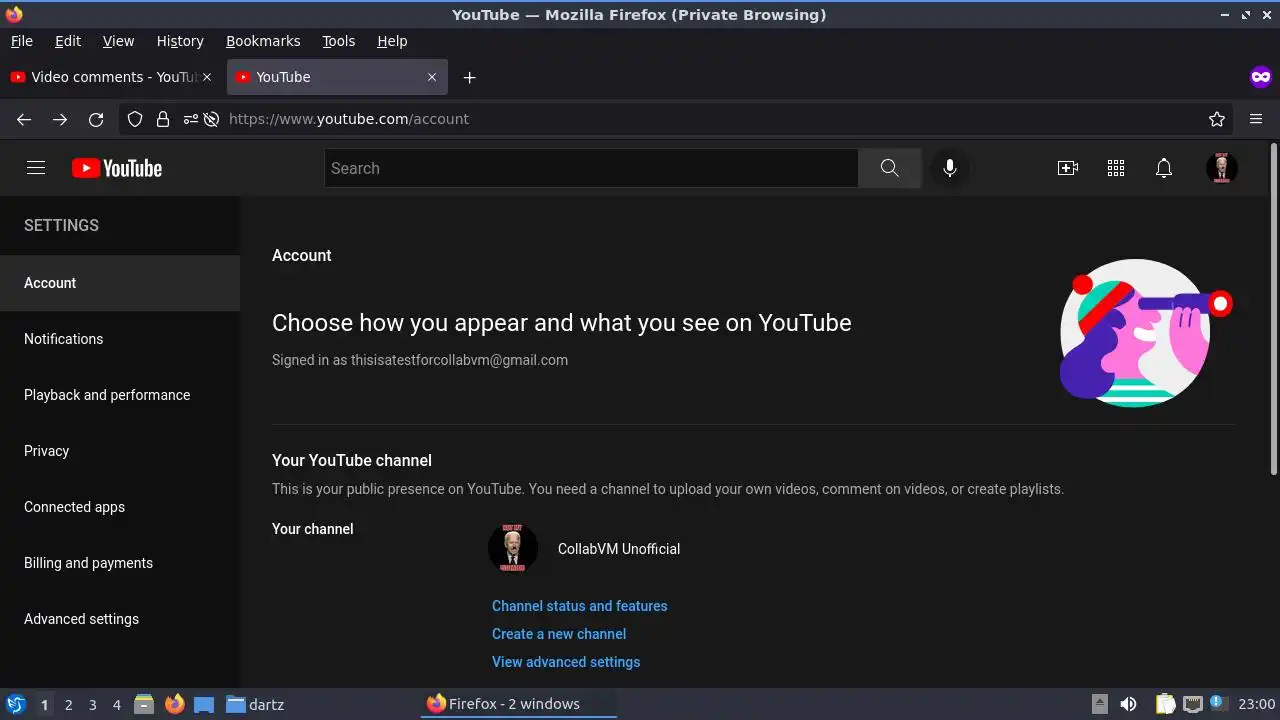
Task: Click View advanced settings link
Action: point(566,662)
